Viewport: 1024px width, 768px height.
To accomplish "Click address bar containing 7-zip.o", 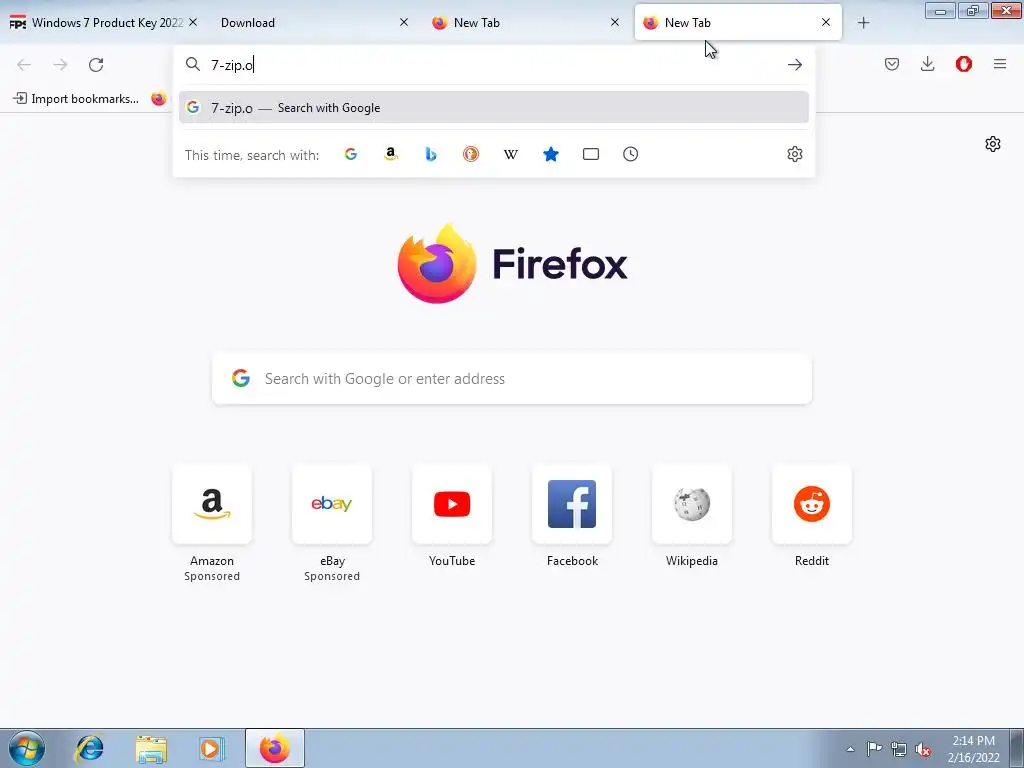I will point(494,65).
